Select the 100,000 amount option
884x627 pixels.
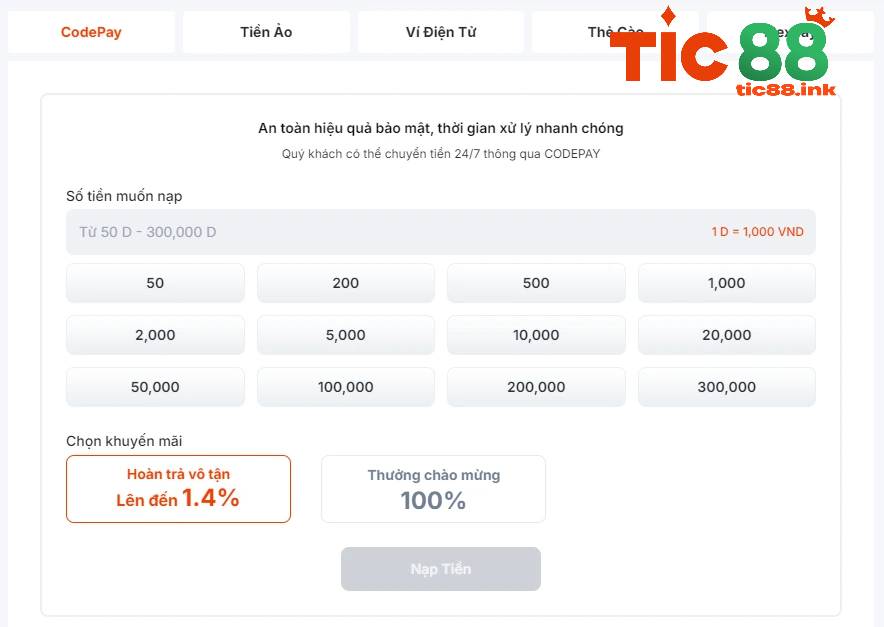pos(345,386)
